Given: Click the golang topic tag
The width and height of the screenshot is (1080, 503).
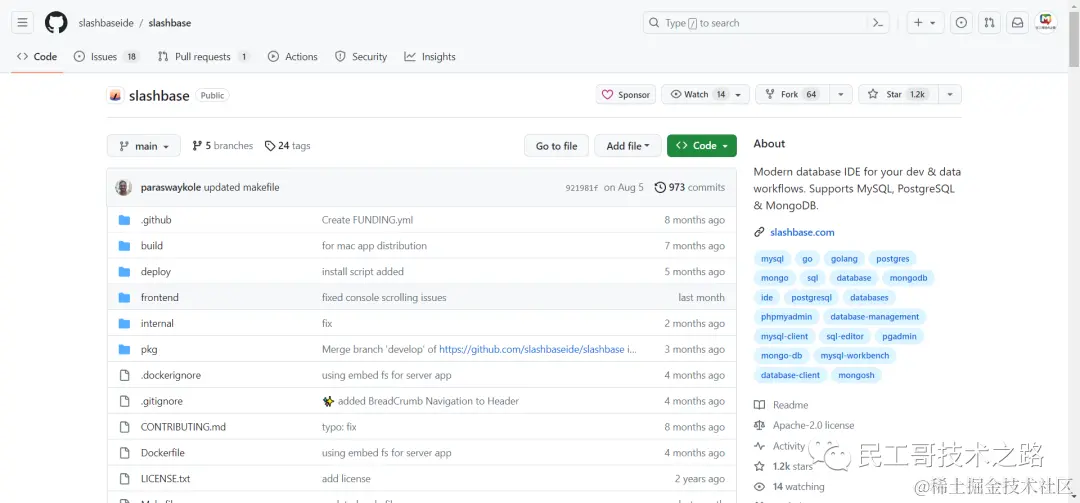Looking at the screenshot, I should coord(844,259).
